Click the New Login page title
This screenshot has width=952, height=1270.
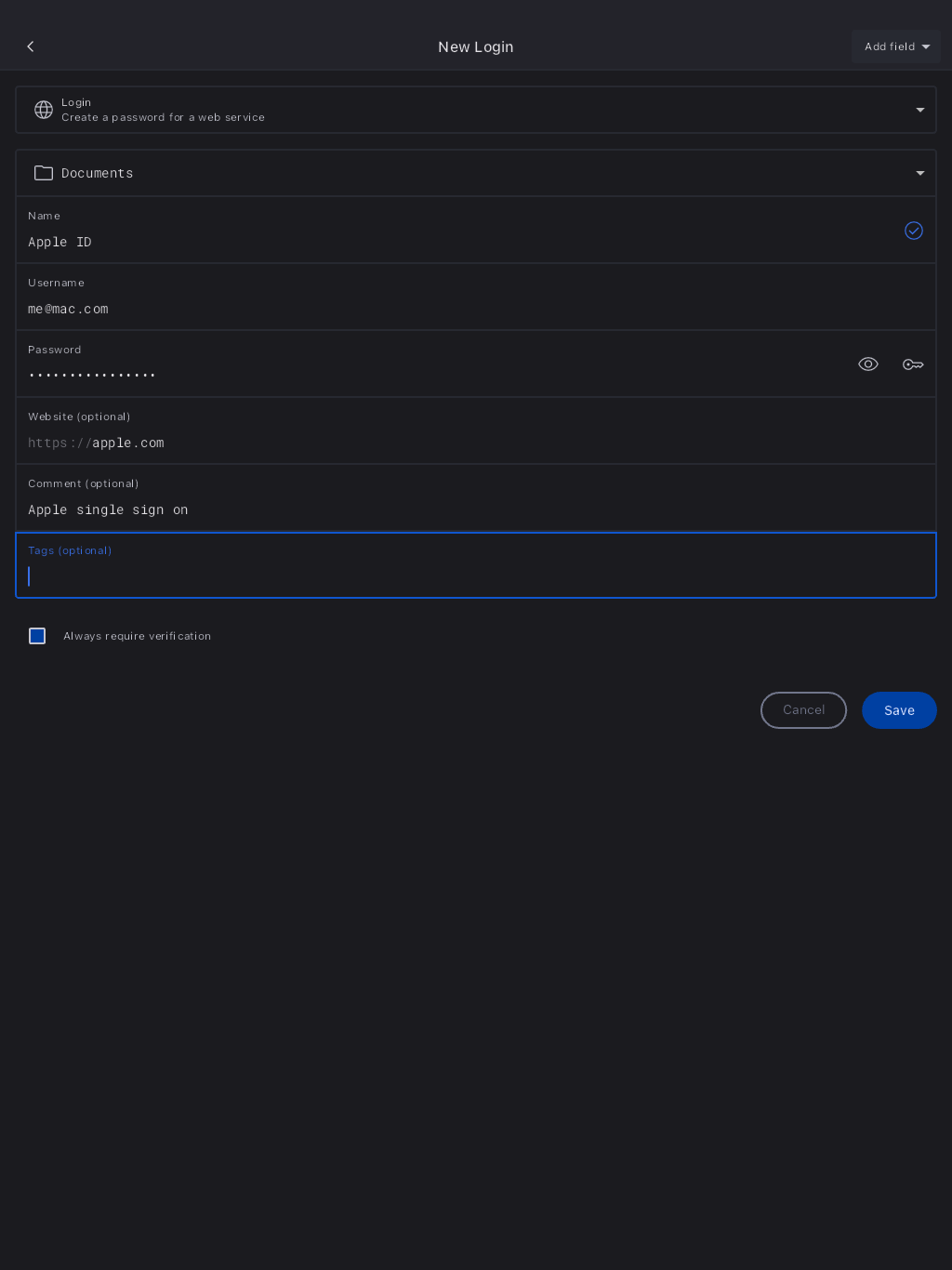pyautogui.click(x=475, y=46)
